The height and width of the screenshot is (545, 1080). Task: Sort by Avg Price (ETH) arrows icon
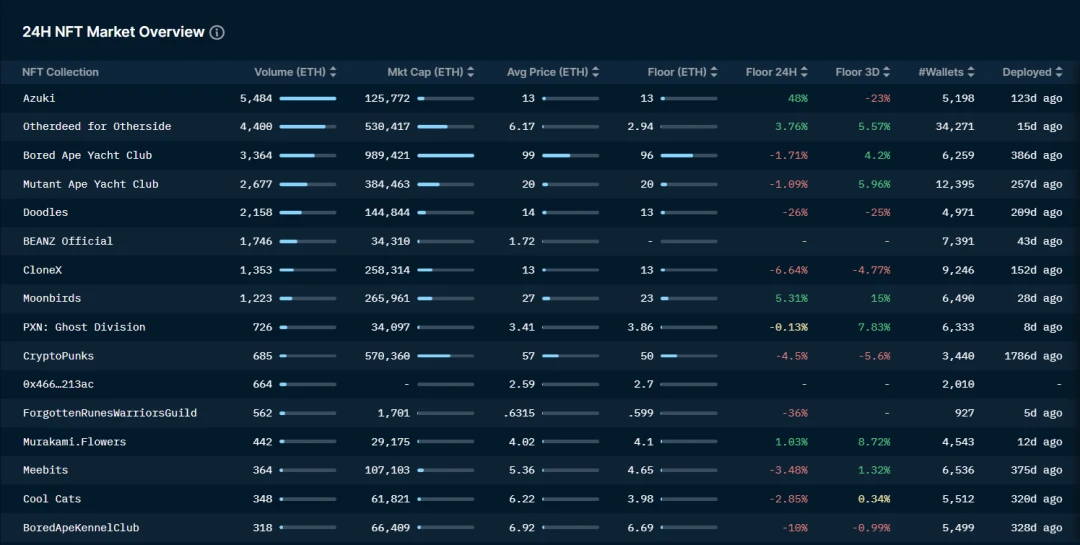tap(595, 72)
